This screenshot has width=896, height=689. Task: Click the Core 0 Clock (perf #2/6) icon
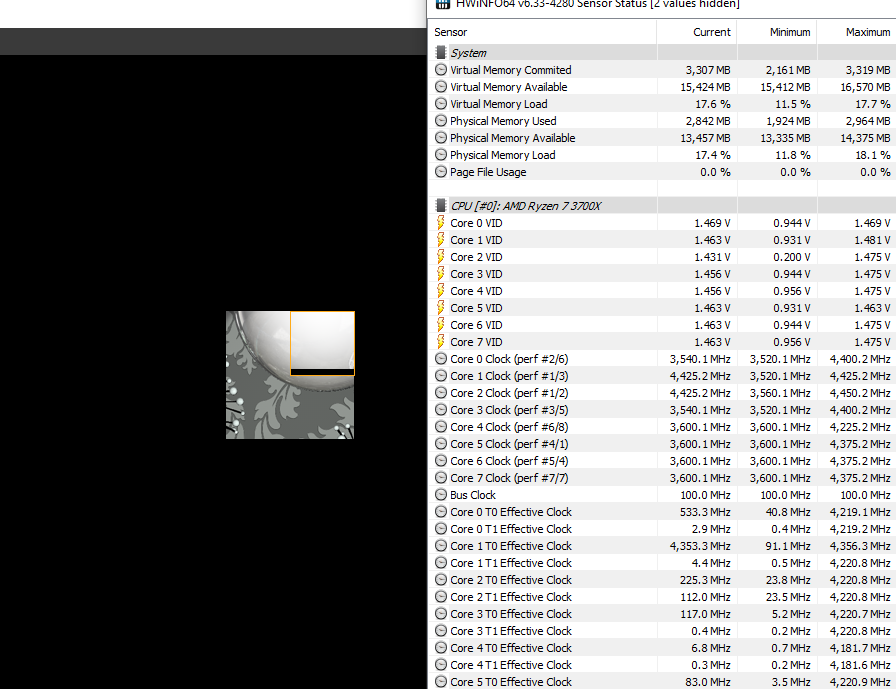(x=441, y=359)
